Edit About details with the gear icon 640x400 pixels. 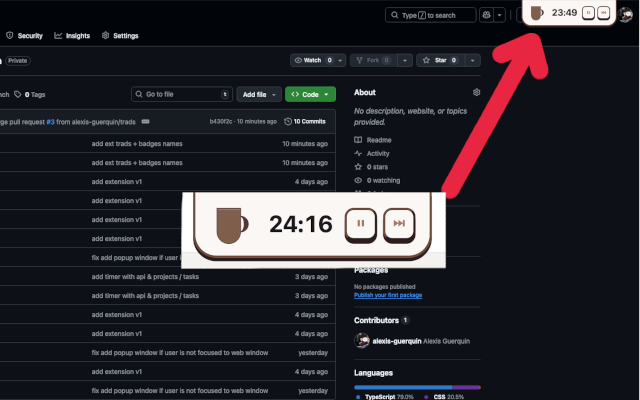tap(476, 92)
